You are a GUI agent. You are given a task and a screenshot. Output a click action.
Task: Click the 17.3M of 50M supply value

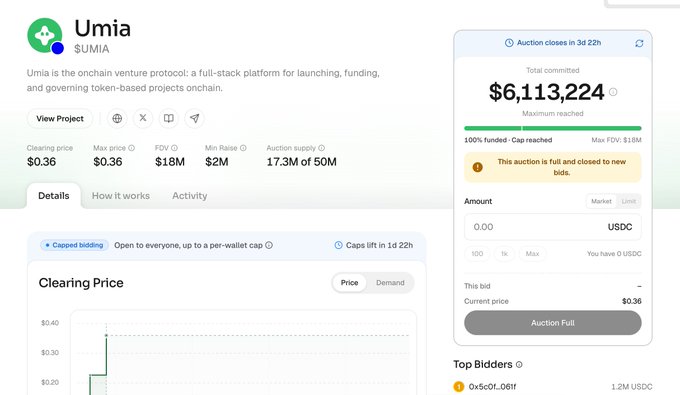[301, 162]
